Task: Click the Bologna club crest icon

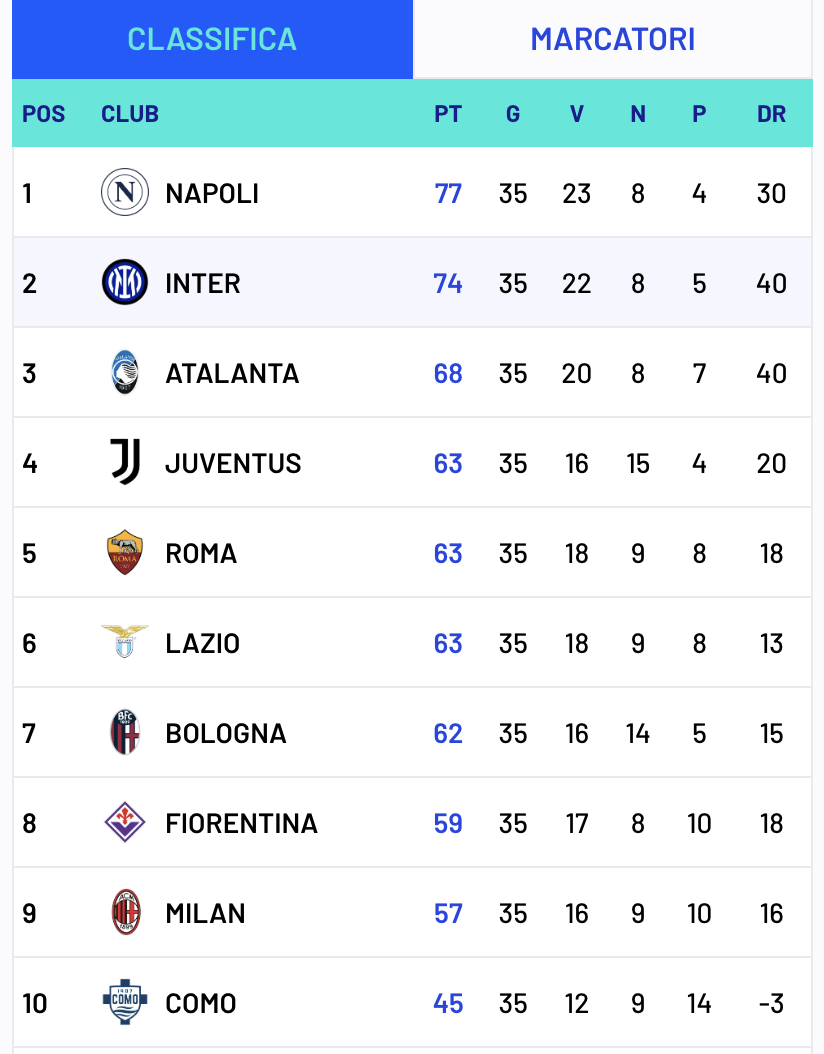Action: [x=125, y=733]
